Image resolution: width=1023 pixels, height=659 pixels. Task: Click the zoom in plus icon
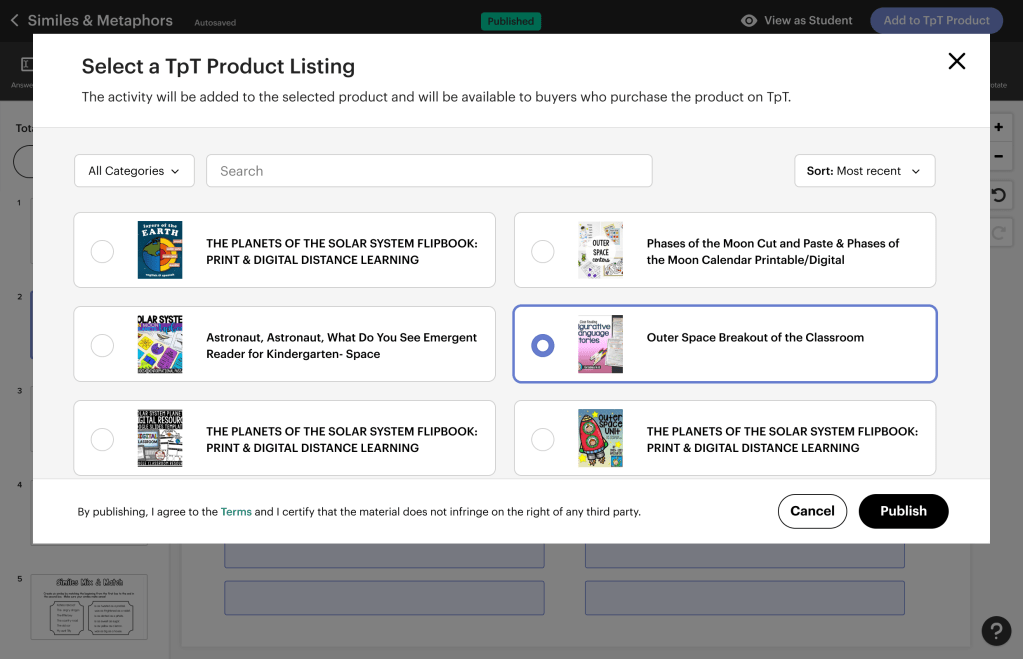pos(998,128)
